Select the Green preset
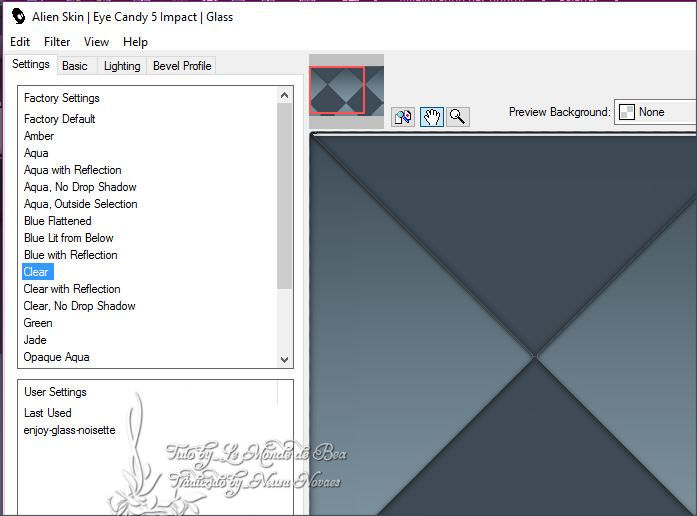Screen dimensions: 697x516 [x=38, y=323]
